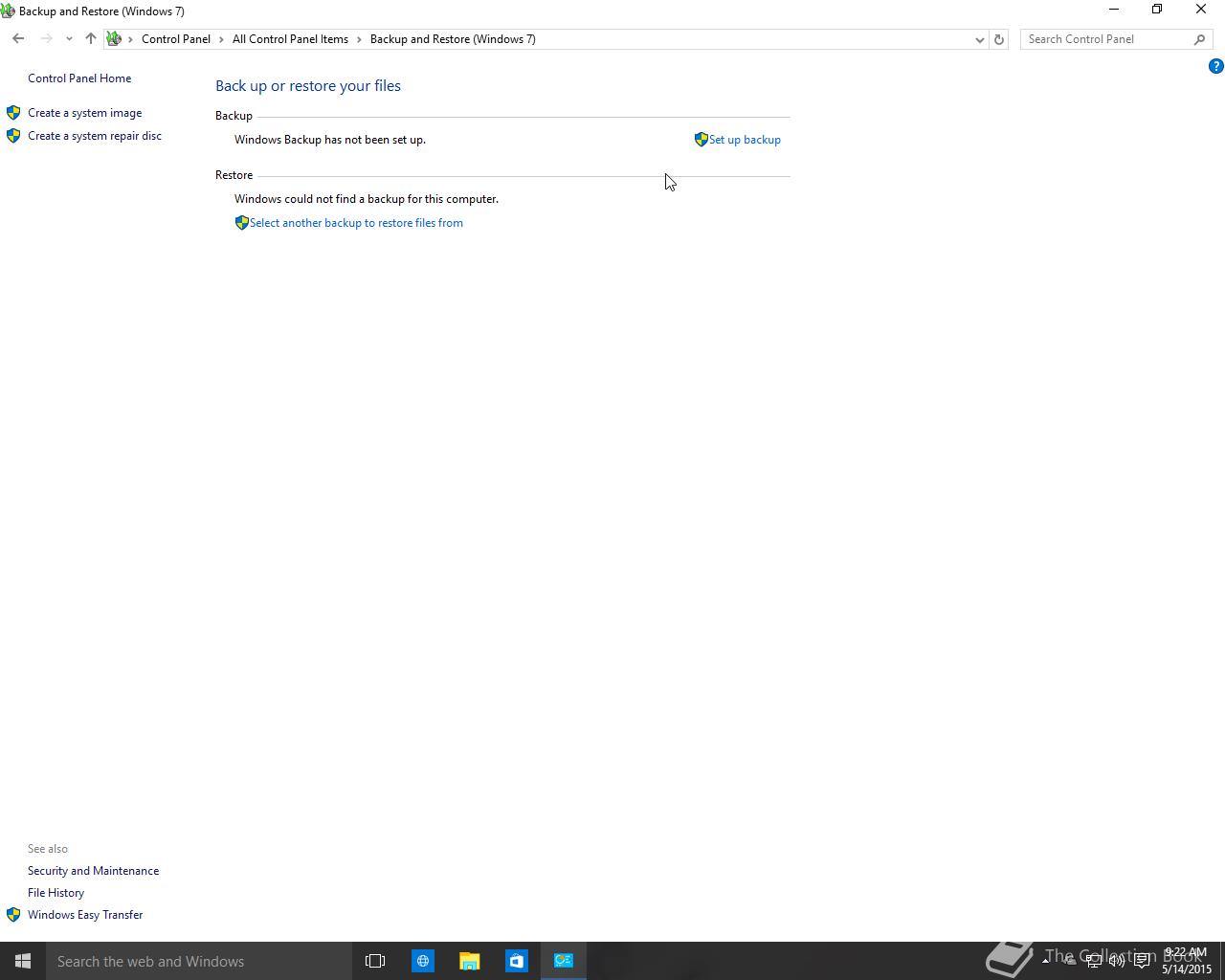
Task: Select All Control Panel Items breadcrumb
Action: coord(290,39)
